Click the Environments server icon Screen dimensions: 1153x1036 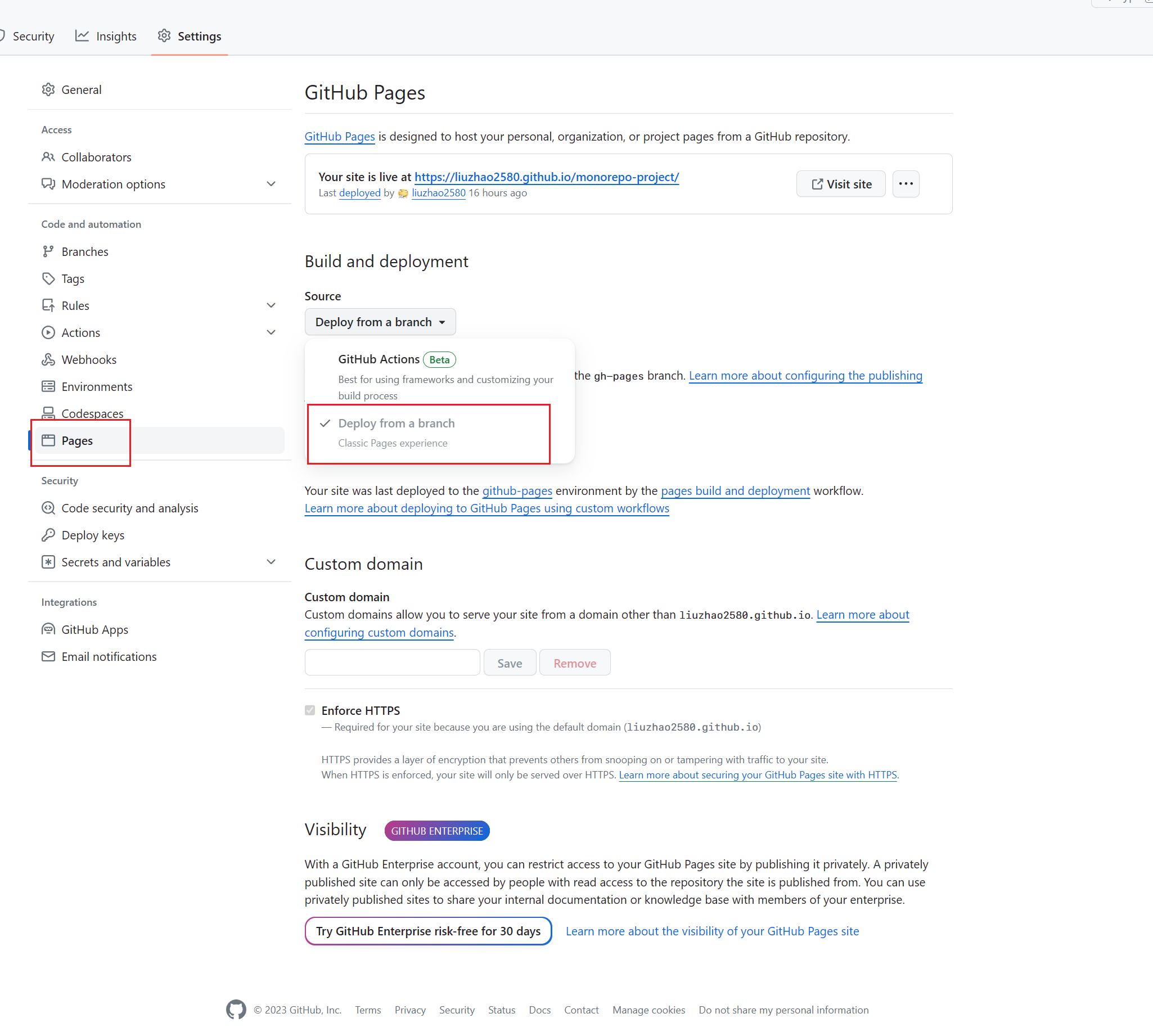coord(48,386)
